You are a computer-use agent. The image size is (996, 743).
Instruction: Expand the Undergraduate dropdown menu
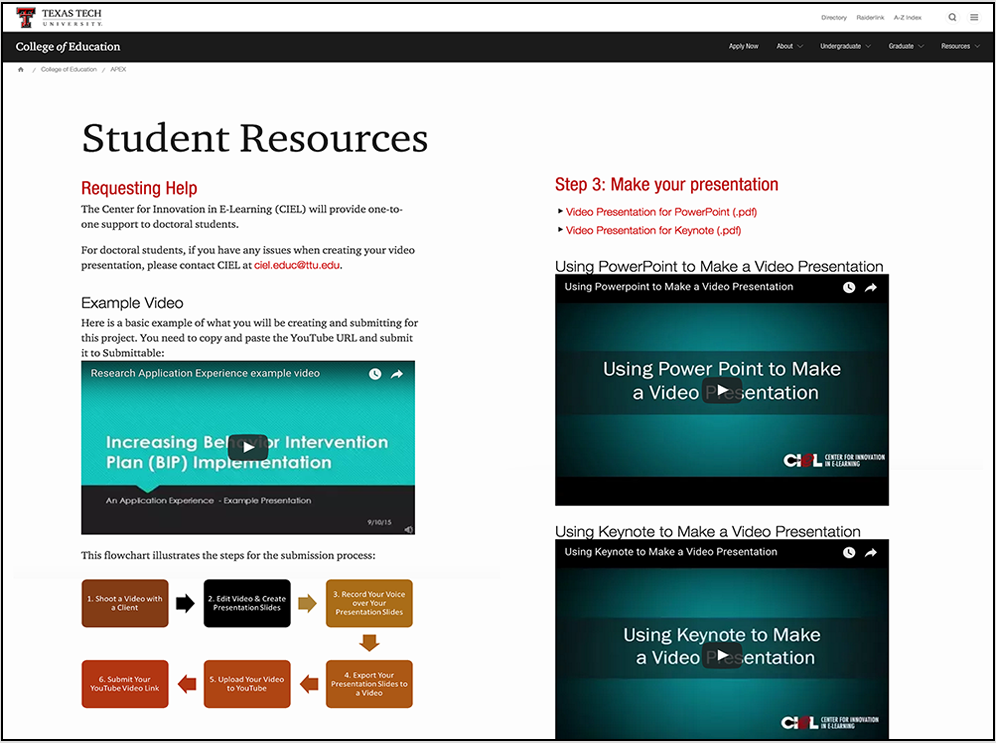pyautogui.click(x=845, y=46)
